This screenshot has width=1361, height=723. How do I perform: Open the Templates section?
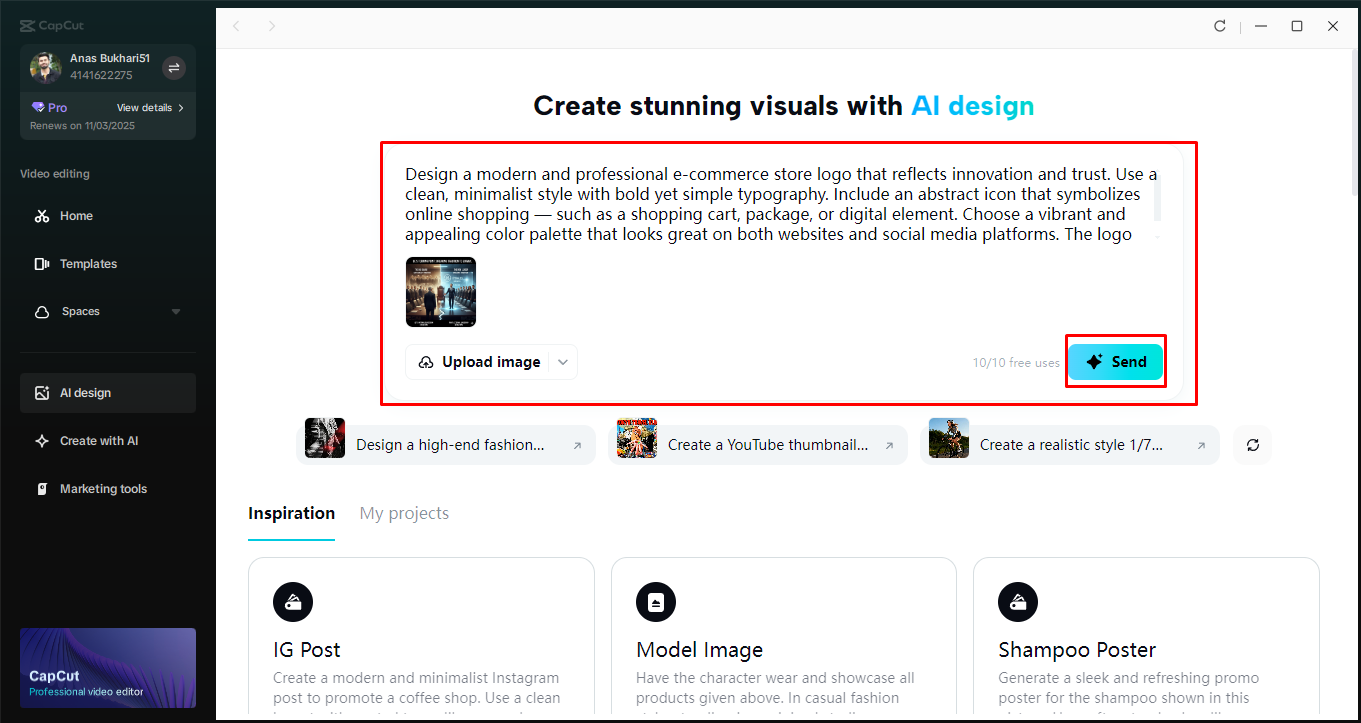click(x=88, y=264)
